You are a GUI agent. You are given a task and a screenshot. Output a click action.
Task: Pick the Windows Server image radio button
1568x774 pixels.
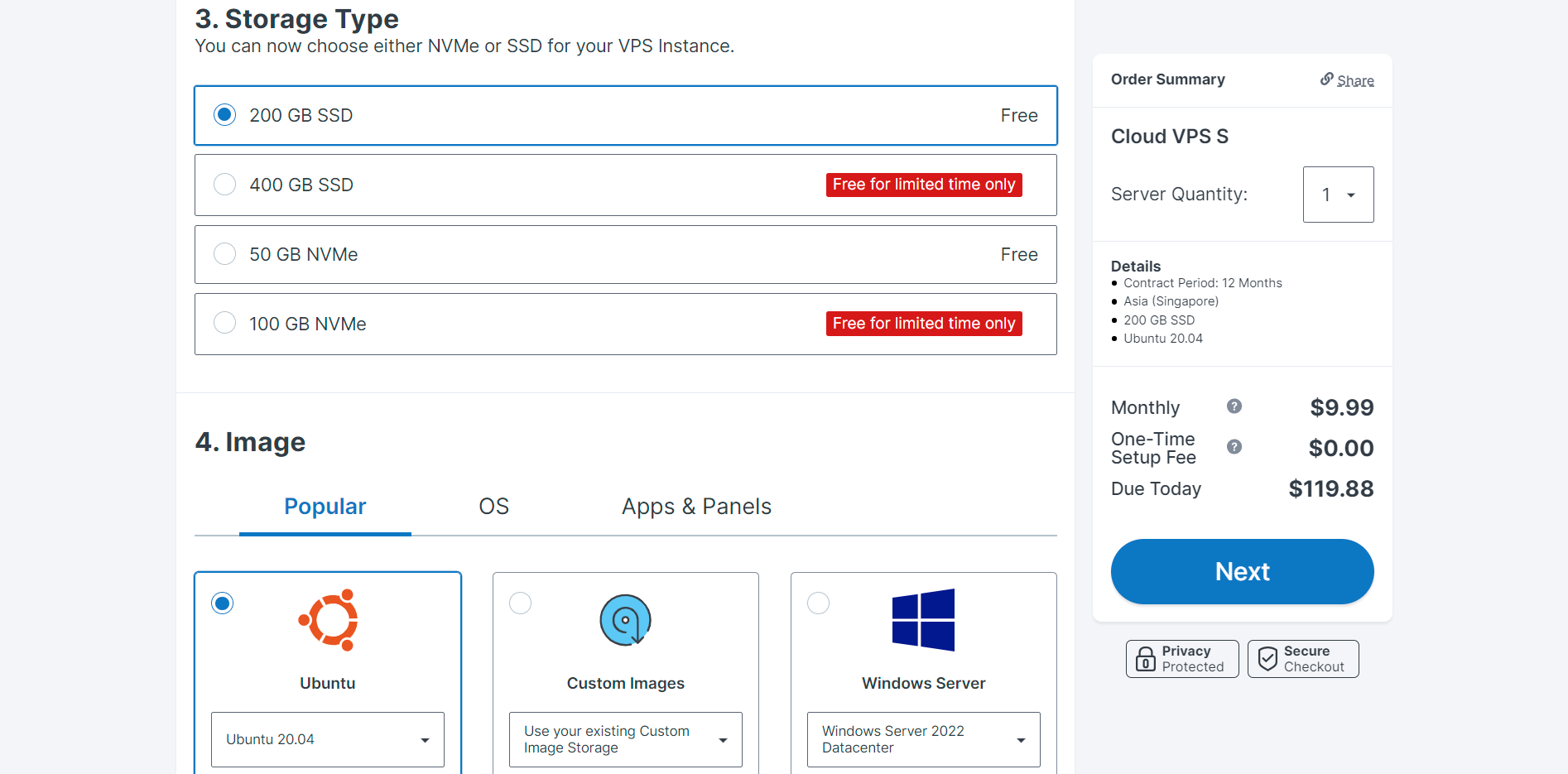[818, 603]
